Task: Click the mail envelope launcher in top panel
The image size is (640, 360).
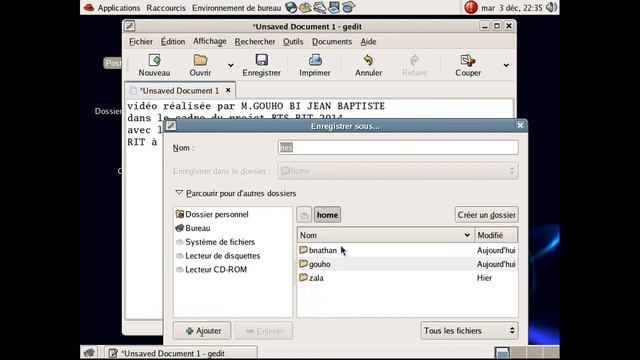Action: point(305,7)
